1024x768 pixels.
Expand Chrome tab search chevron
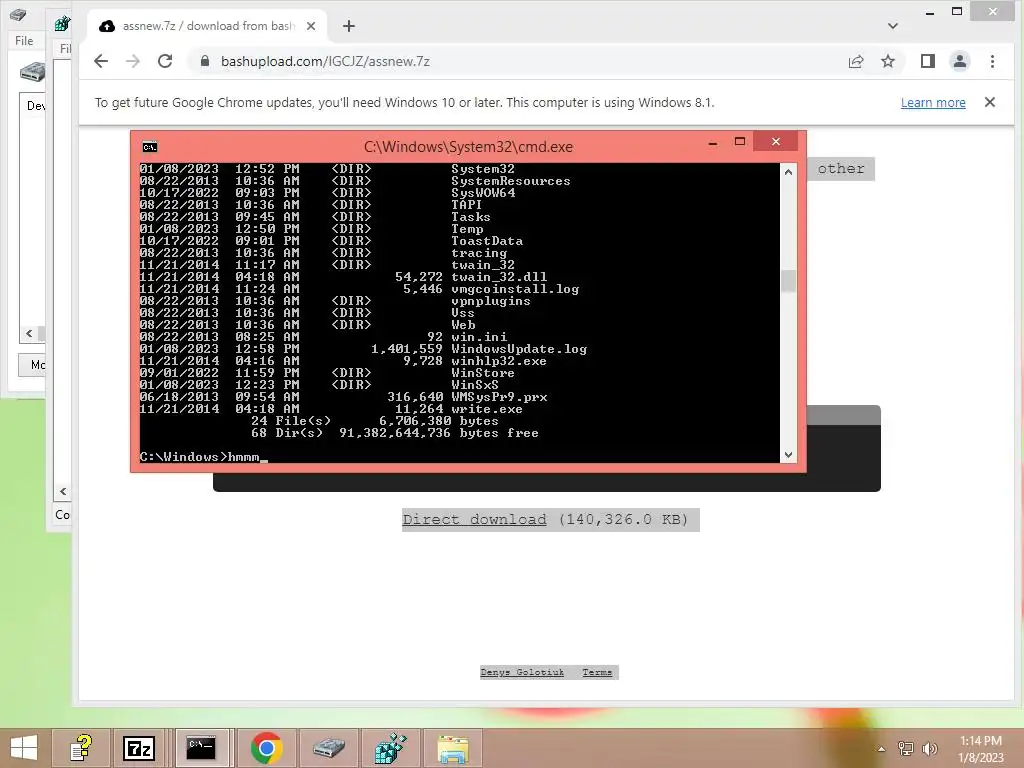pyautogui.click(x=893, y=26)
